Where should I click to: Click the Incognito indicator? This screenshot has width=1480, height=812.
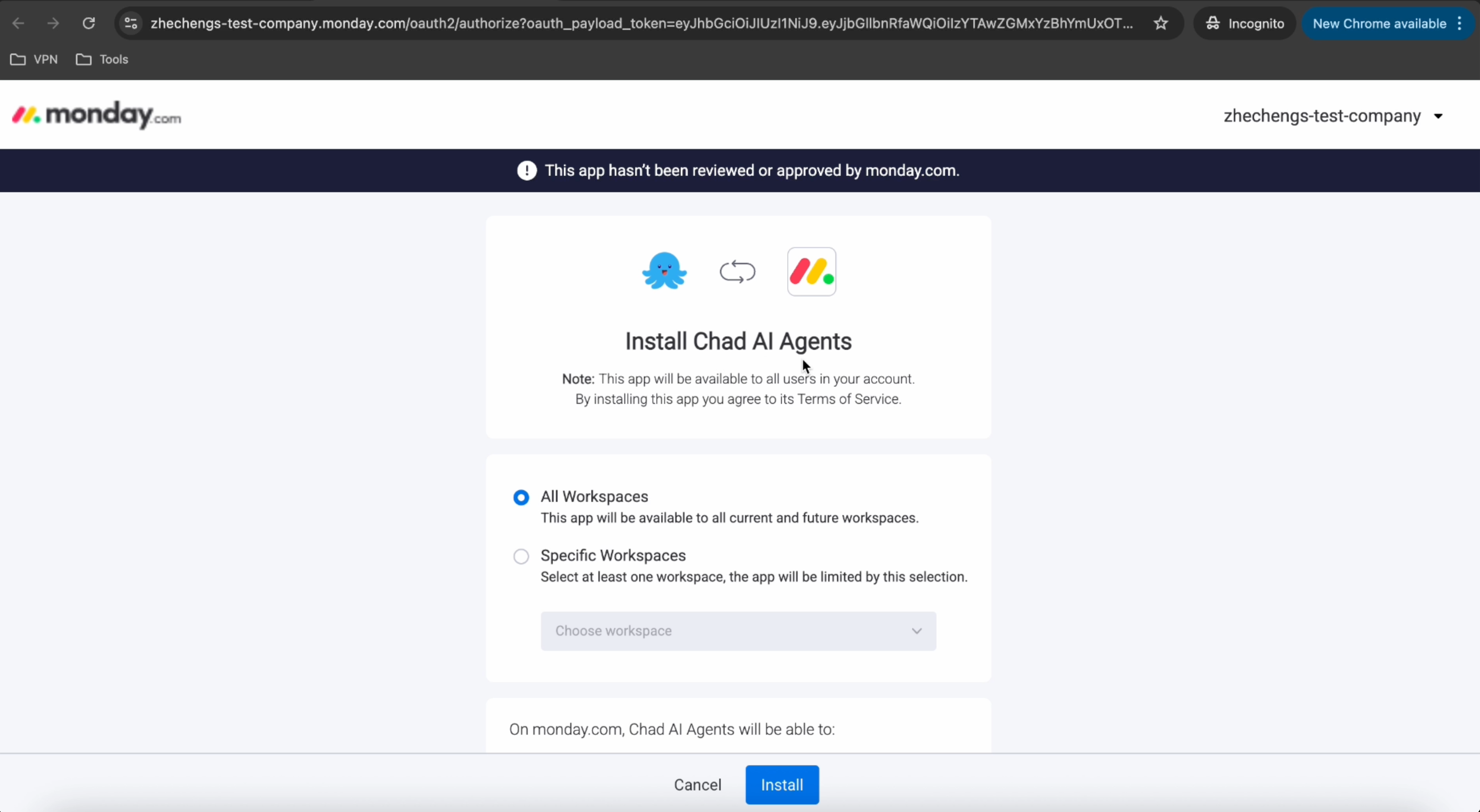pyautogui.click(x=1245, y=24)
